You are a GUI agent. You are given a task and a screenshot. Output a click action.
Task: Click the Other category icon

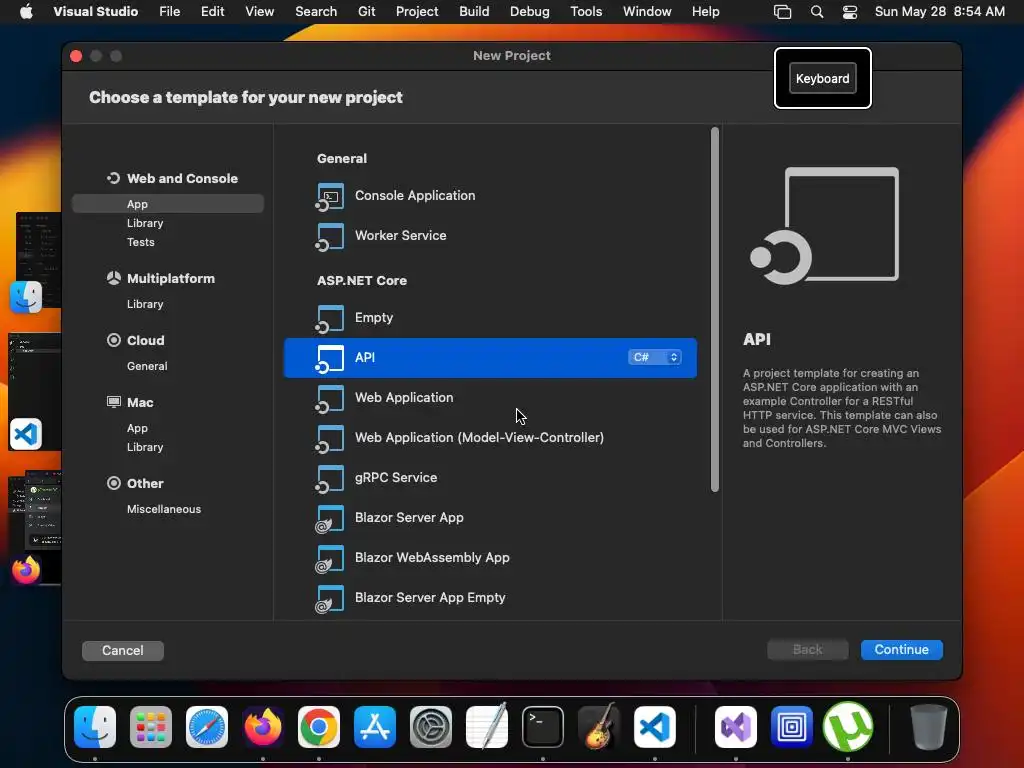[x=114, y=483]
